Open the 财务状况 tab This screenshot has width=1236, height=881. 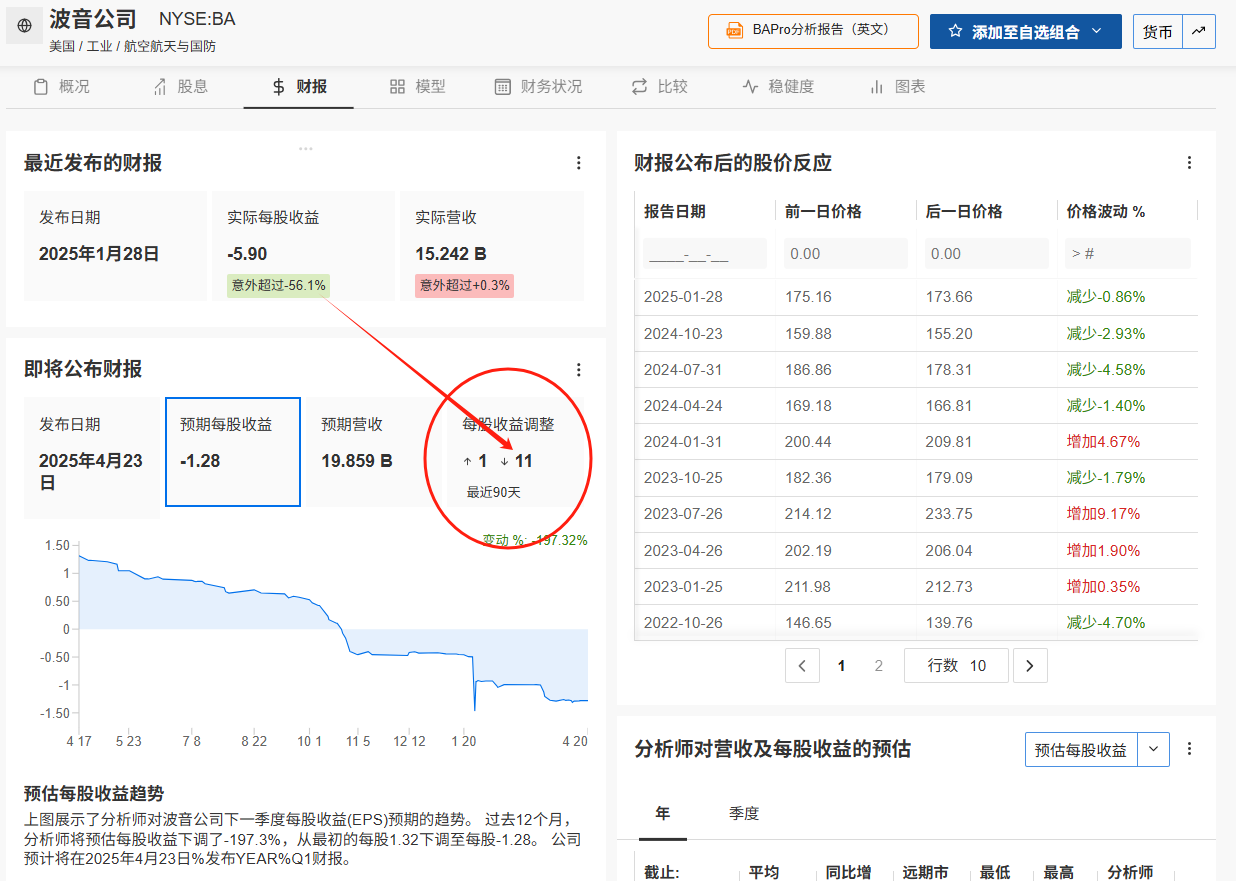click(x=538, y=87)
